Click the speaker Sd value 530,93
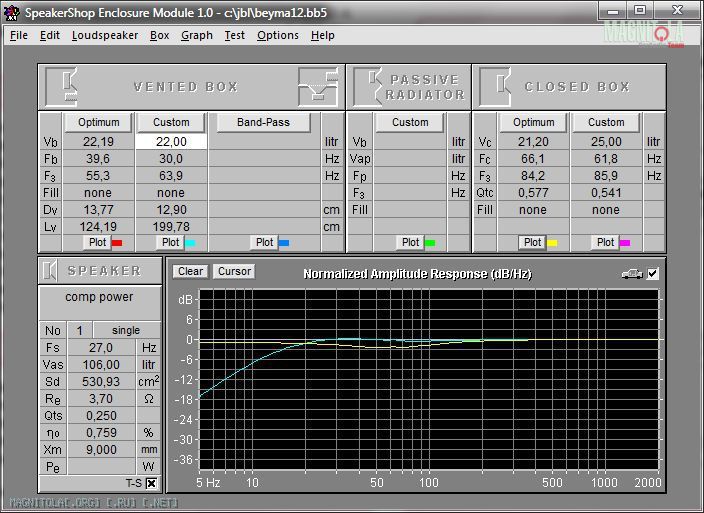This screenshot has height=513, width=704. (101, 381)
